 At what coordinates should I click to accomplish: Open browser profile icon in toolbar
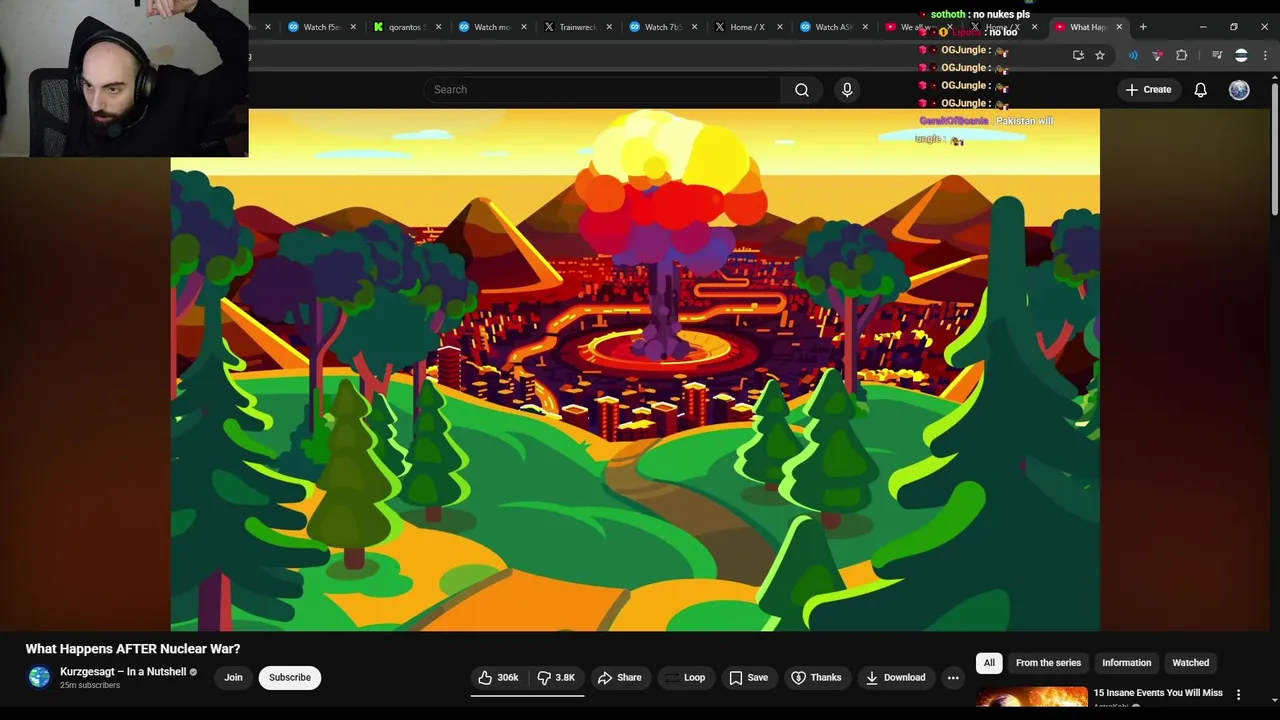click(1241, 56)
